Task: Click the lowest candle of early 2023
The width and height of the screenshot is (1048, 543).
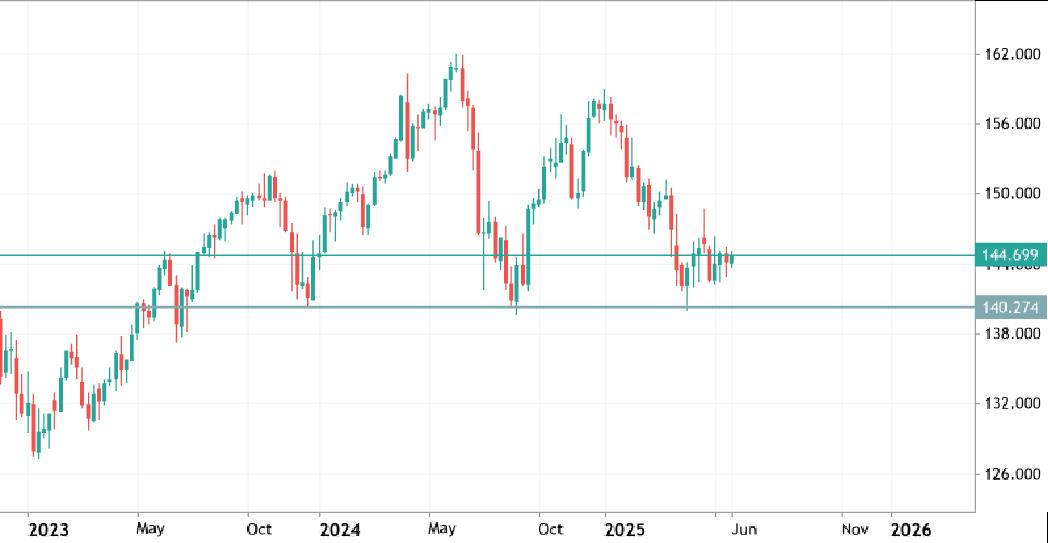Action: (x=37, y=440)
